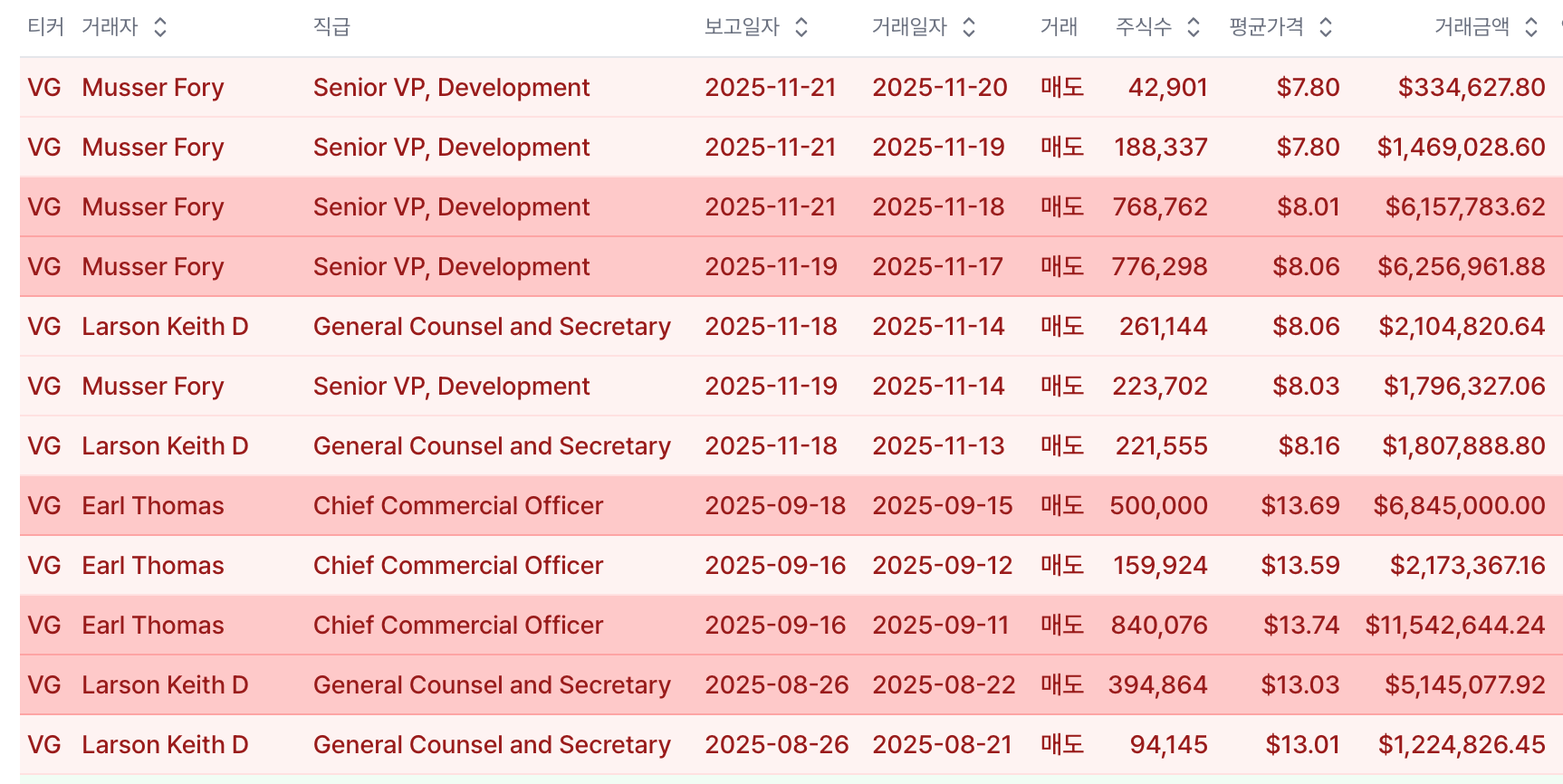Select the row with 768,762 shares
This screenshot has height=784, width=1563.
(x=791, y=206)
